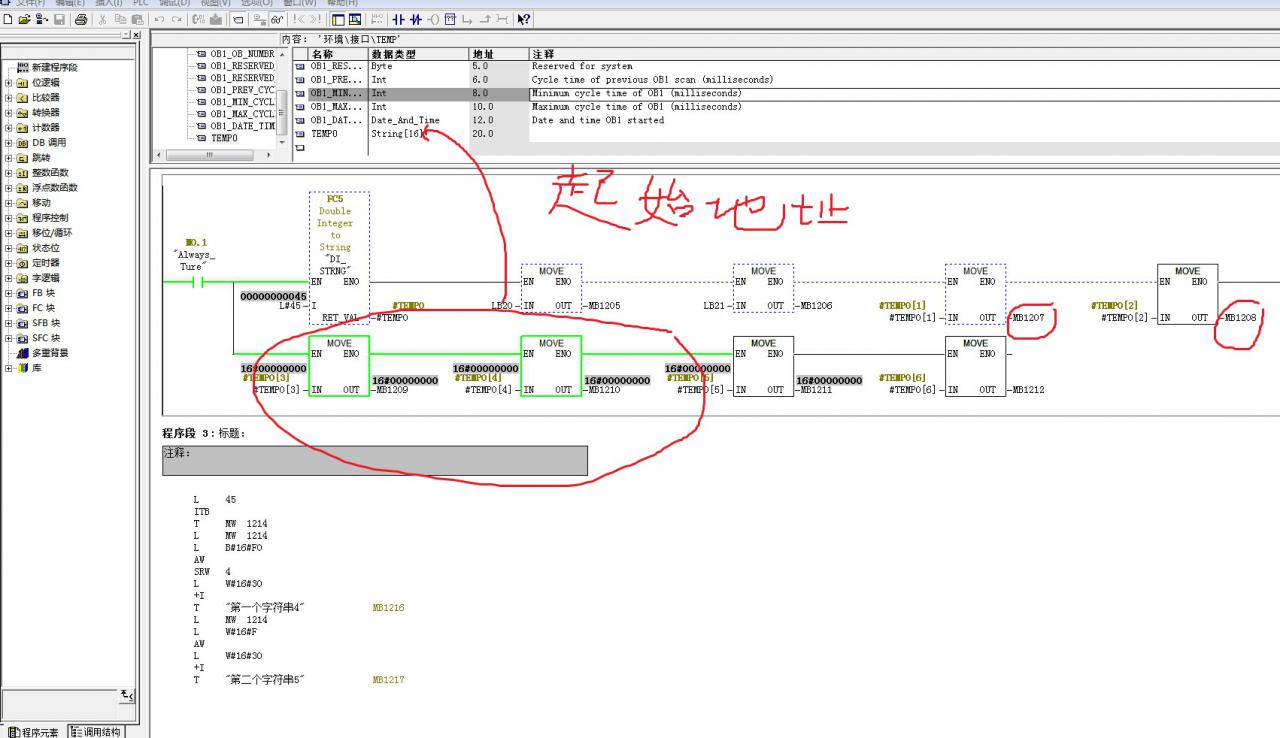Toggle the Monitor (glasses) toolbar icon
1280x738 pixels.
click(x=277, y=20)
